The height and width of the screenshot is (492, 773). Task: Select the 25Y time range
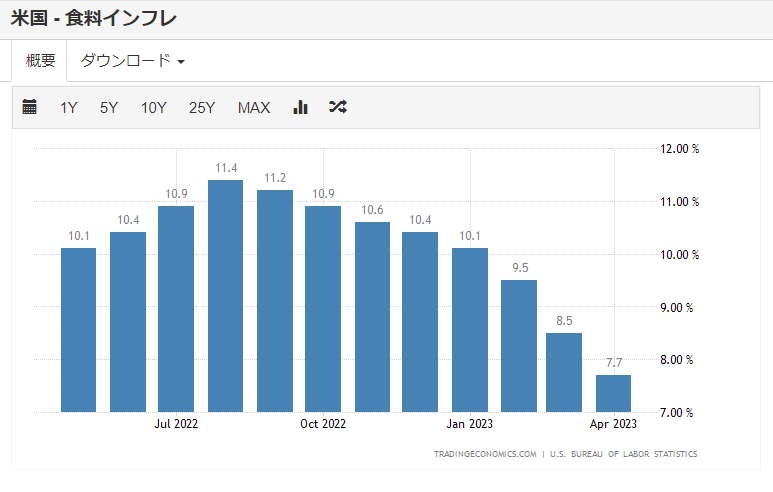tap(202, 108)
